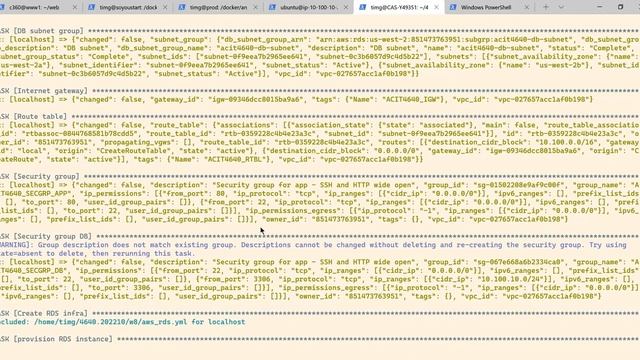
Task: Select the timg@CAS-Y49351 tab
Action: point(399,7)
